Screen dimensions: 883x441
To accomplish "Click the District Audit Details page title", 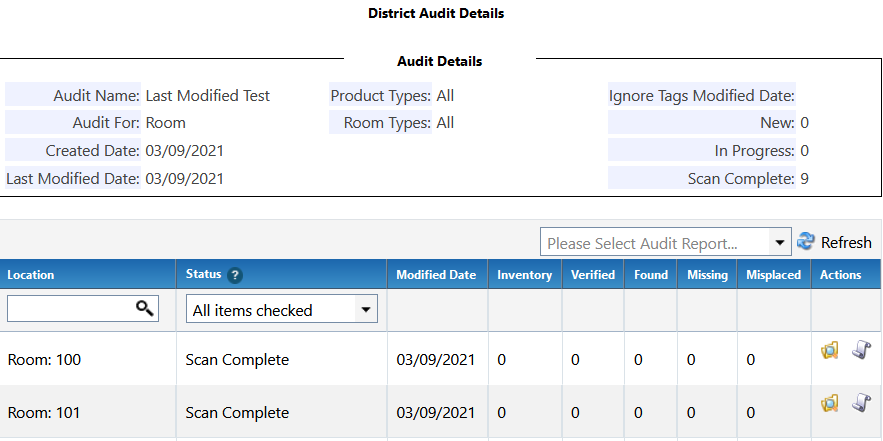I will pyautogui.click(x=436, y=13).
